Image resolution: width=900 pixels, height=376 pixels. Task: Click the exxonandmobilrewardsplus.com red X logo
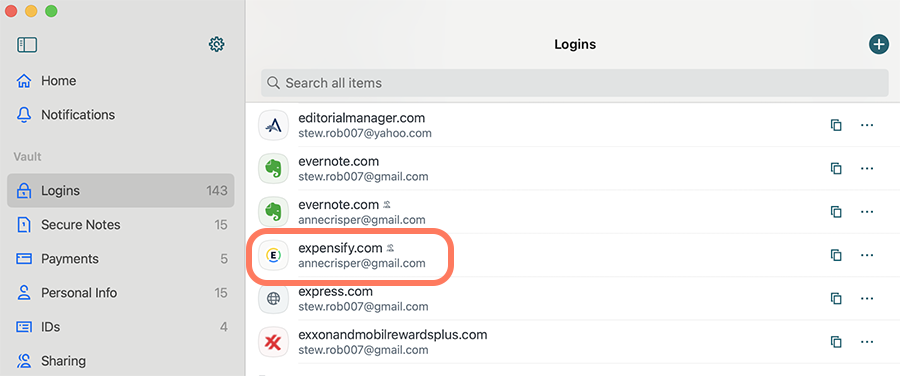(x=273, y=342)
